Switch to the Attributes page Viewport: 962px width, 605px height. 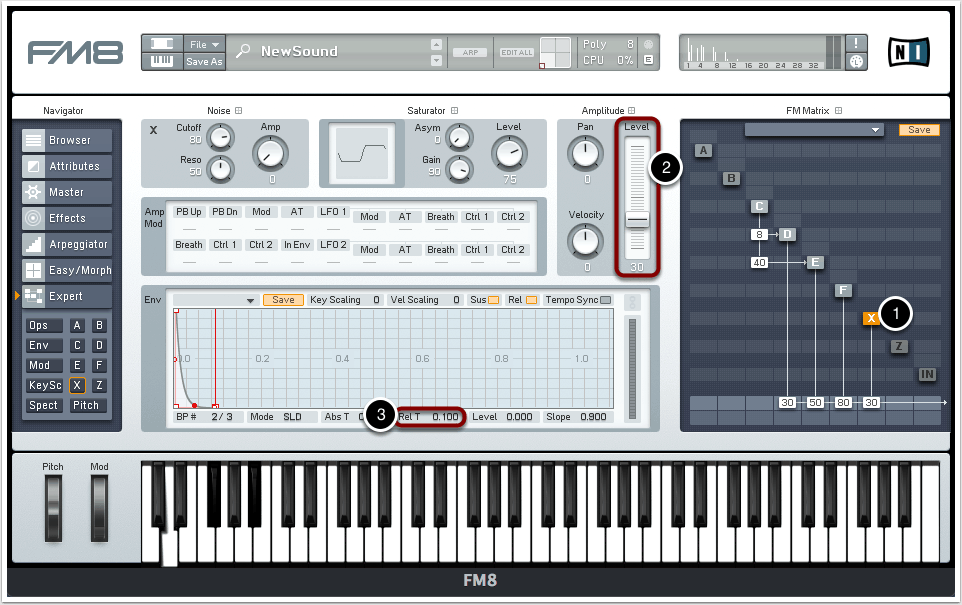click(x=68, y=167)
